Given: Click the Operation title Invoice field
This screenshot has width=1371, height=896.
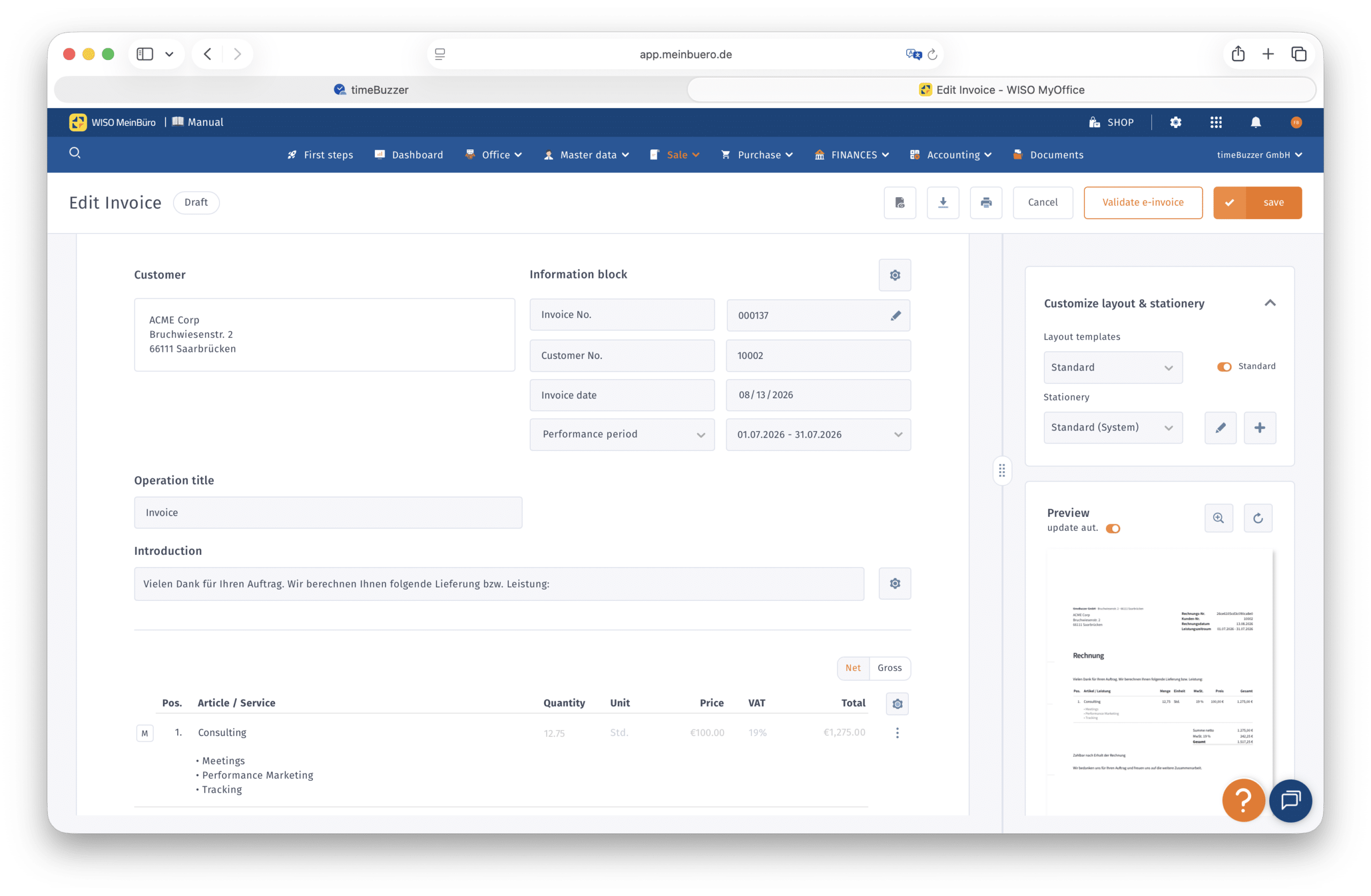Looking at the screenshot, I should pos(328,512).
